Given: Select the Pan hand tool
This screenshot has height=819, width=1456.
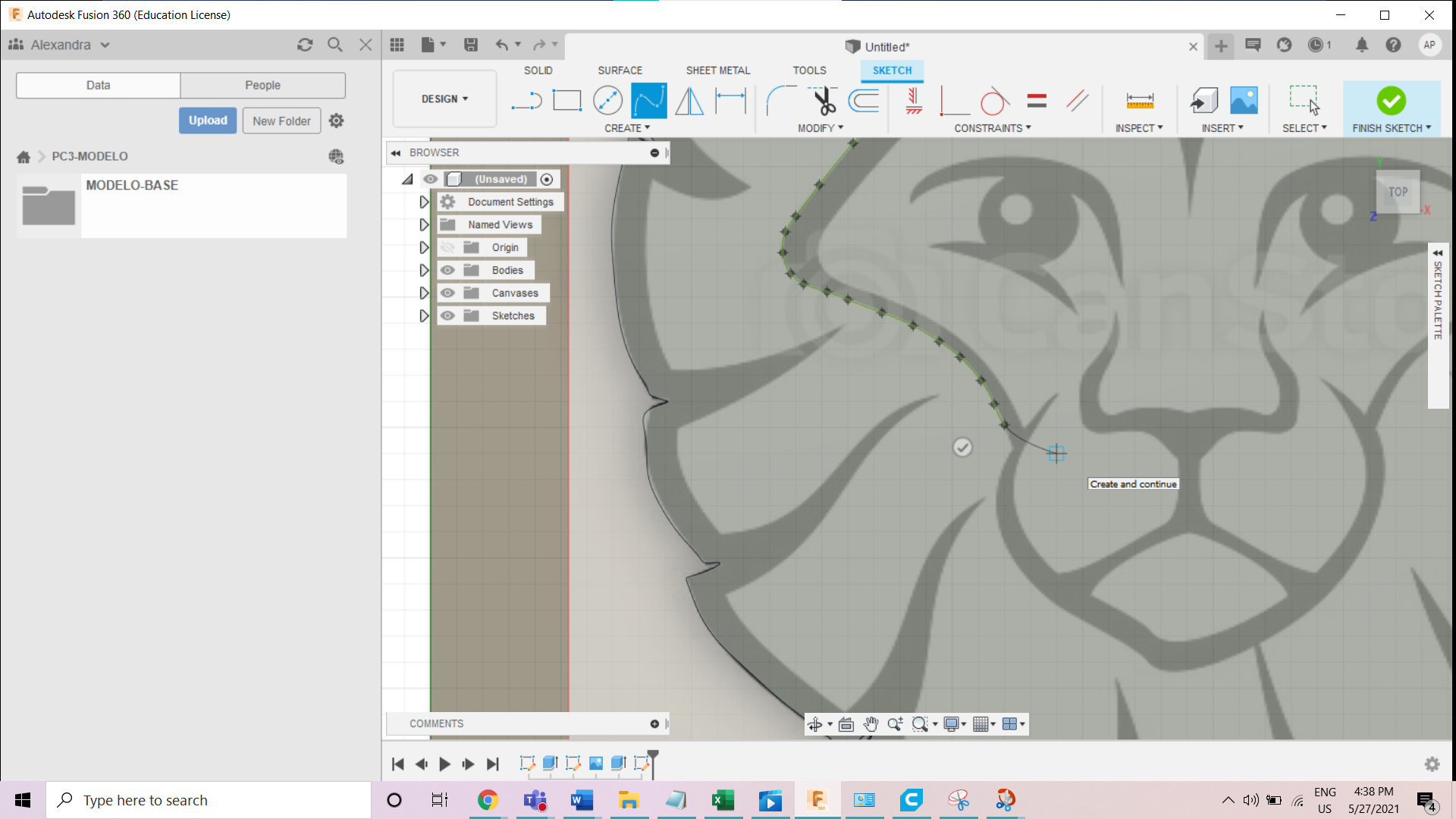Looking at the screenshot, I should pyautogui.click(x=871, y=724).
